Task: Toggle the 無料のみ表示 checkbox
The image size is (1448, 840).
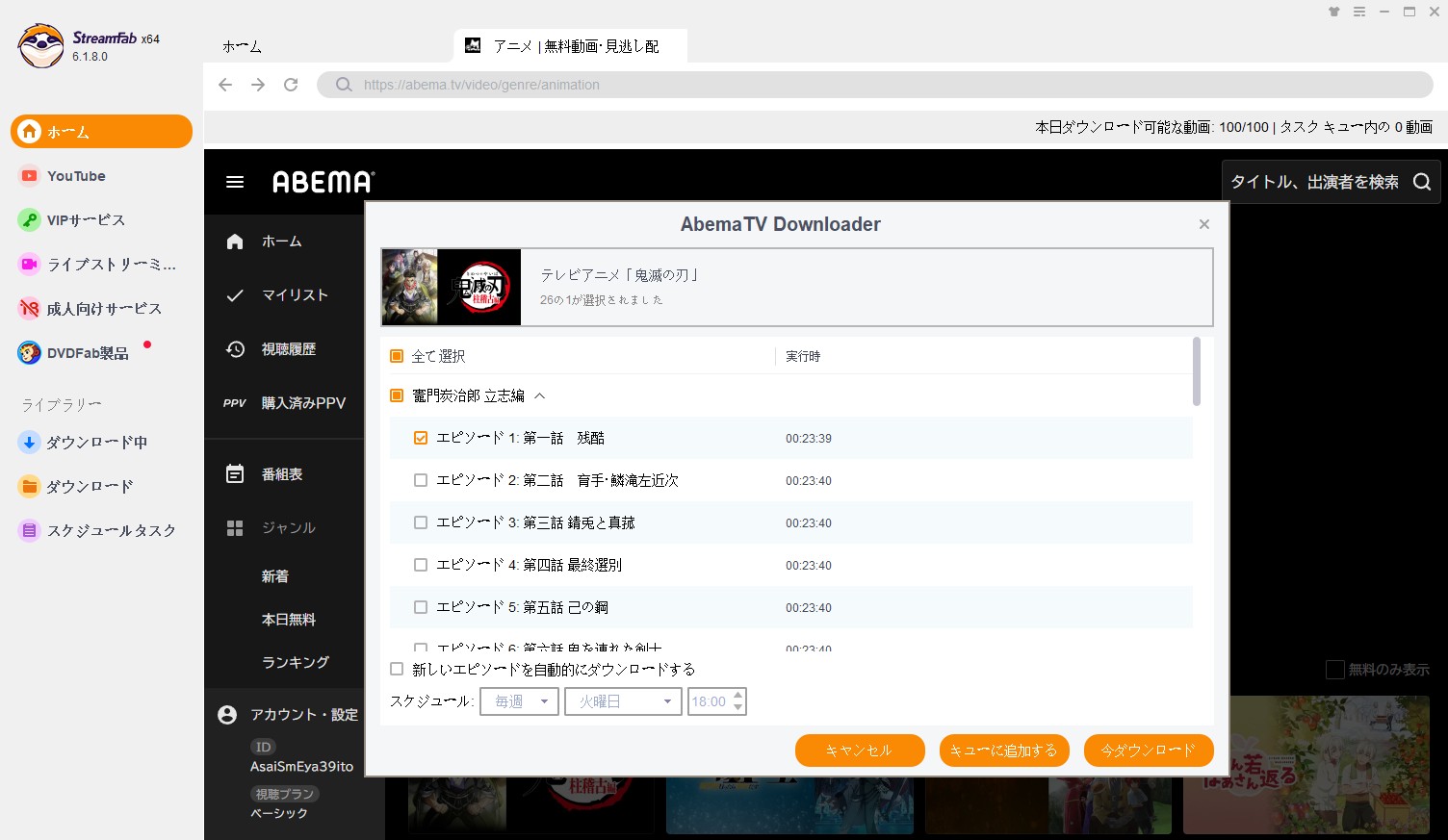Action: point(1335,670)
